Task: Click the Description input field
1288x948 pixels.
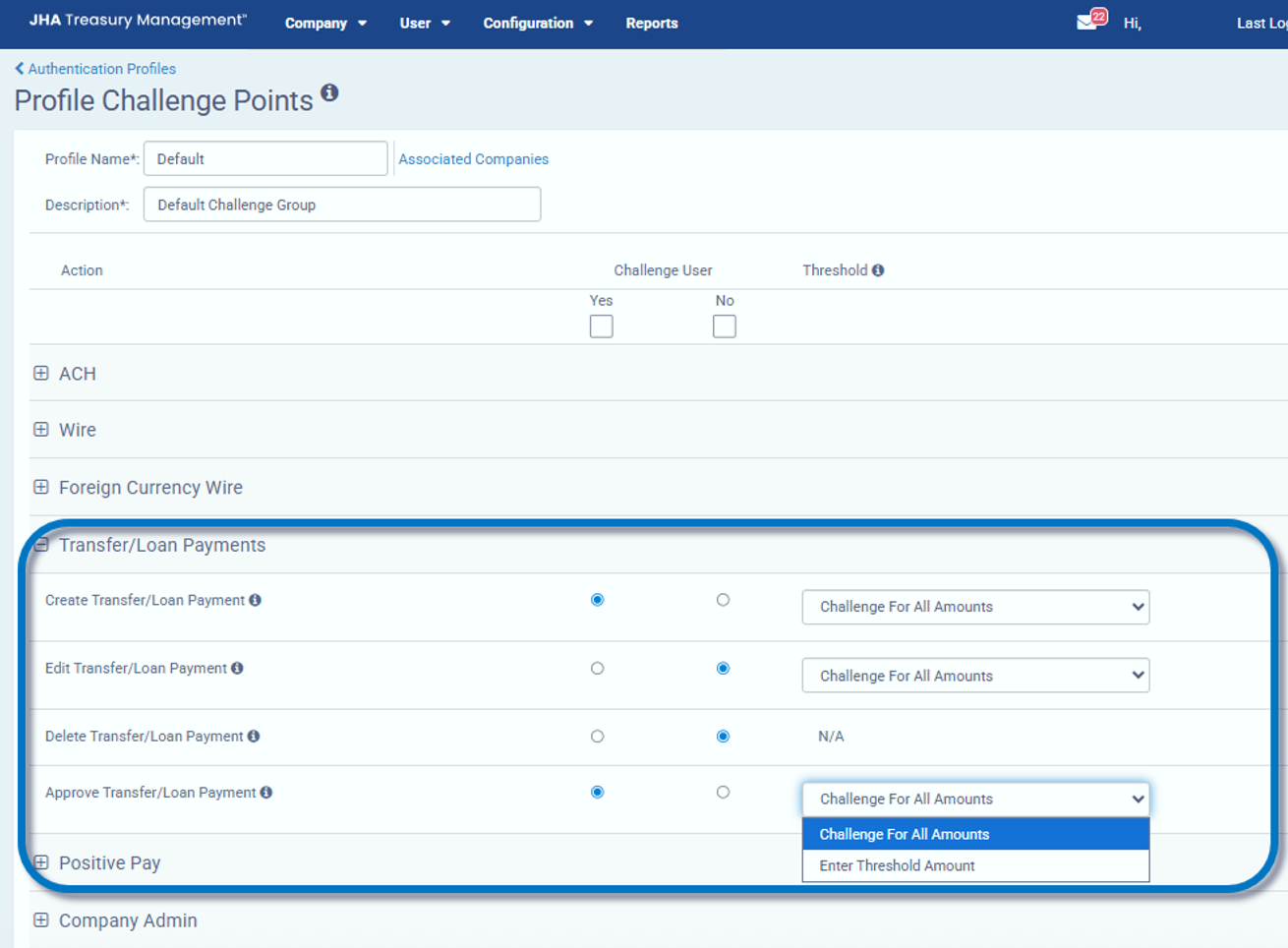Action: point(341,205)
